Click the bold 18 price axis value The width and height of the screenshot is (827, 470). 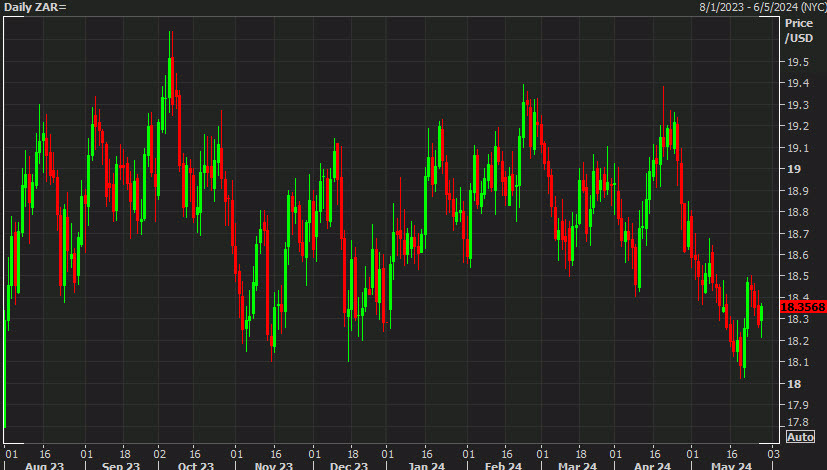click(794, 384)
